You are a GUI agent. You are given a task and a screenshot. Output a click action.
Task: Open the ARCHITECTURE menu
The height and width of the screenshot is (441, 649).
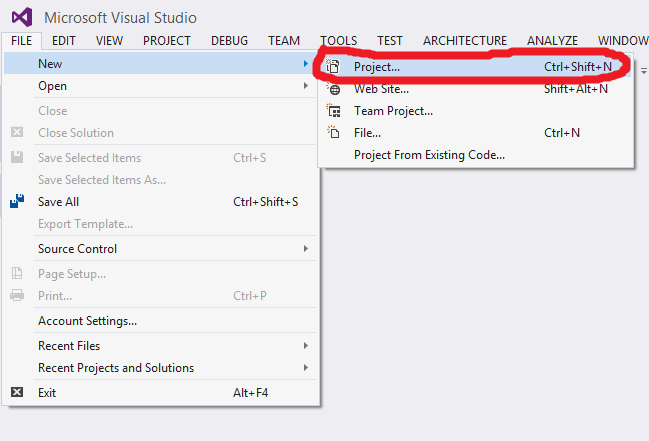(464, 41)
